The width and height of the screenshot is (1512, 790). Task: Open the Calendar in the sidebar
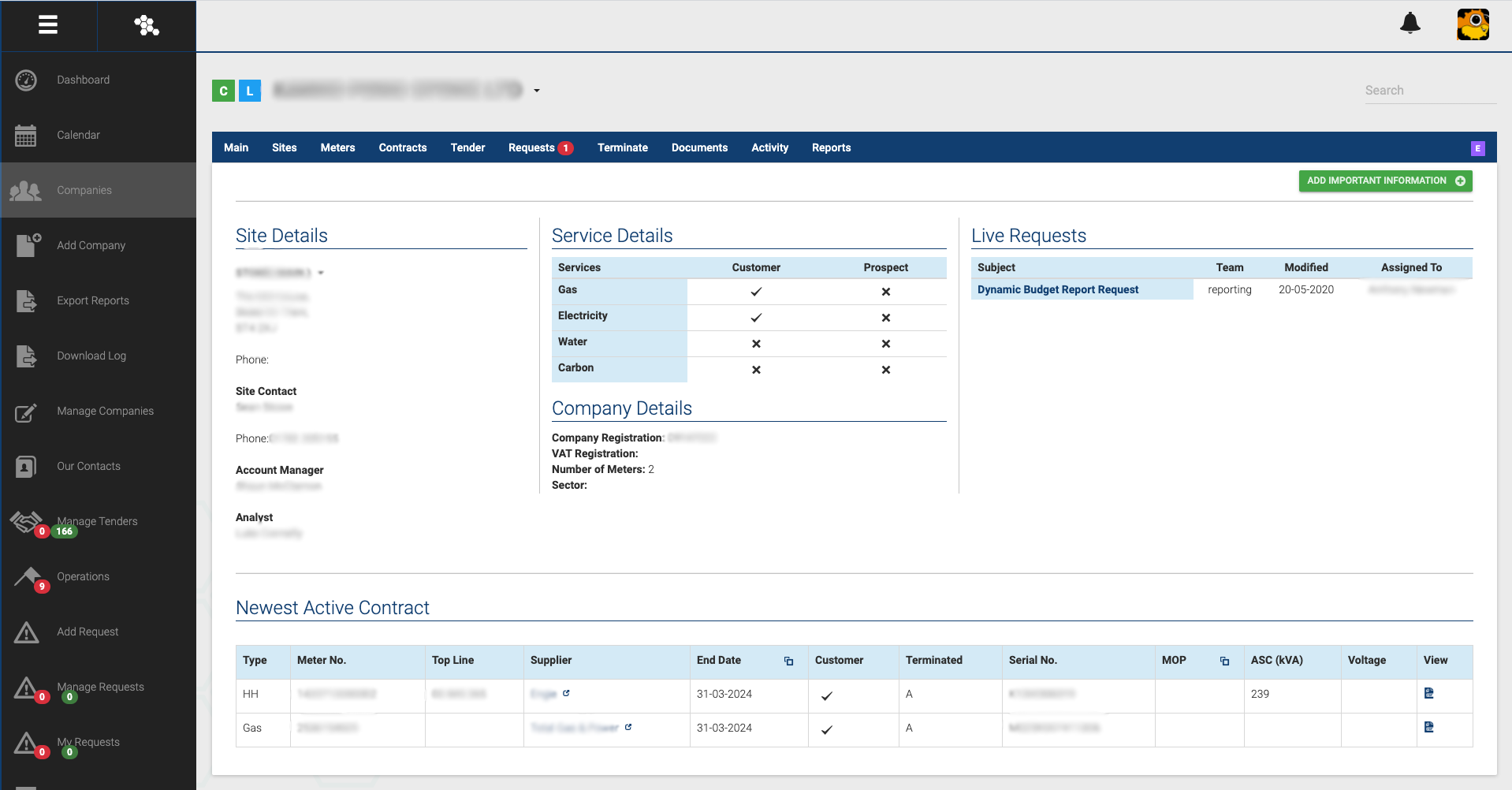(78, 135)
